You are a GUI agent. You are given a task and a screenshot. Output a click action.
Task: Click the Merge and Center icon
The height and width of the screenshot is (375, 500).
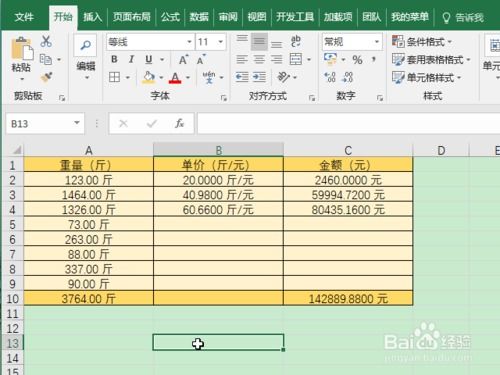coord(296,59)
